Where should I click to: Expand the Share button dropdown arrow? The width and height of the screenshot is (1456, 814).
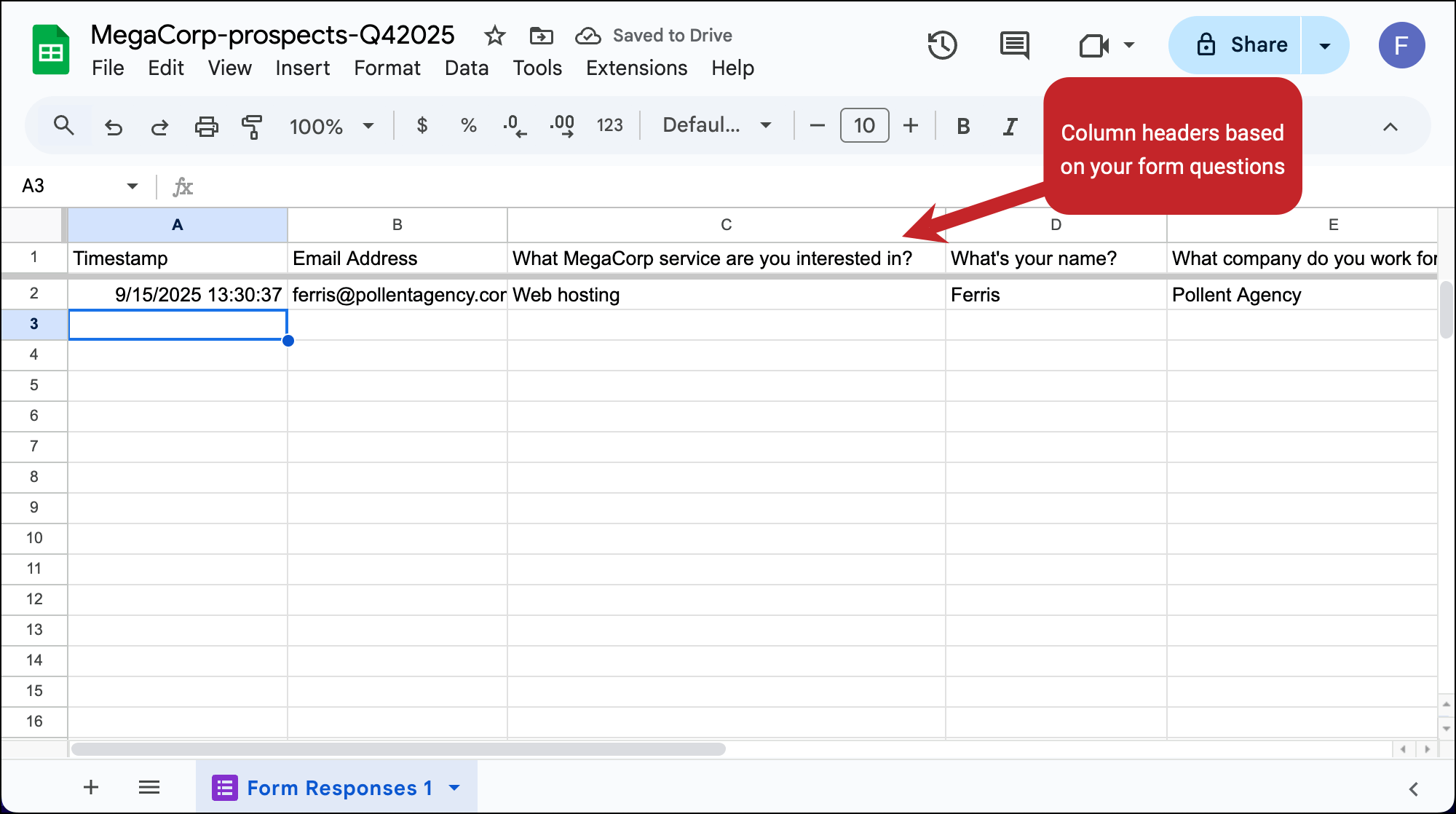[1324, 45]
